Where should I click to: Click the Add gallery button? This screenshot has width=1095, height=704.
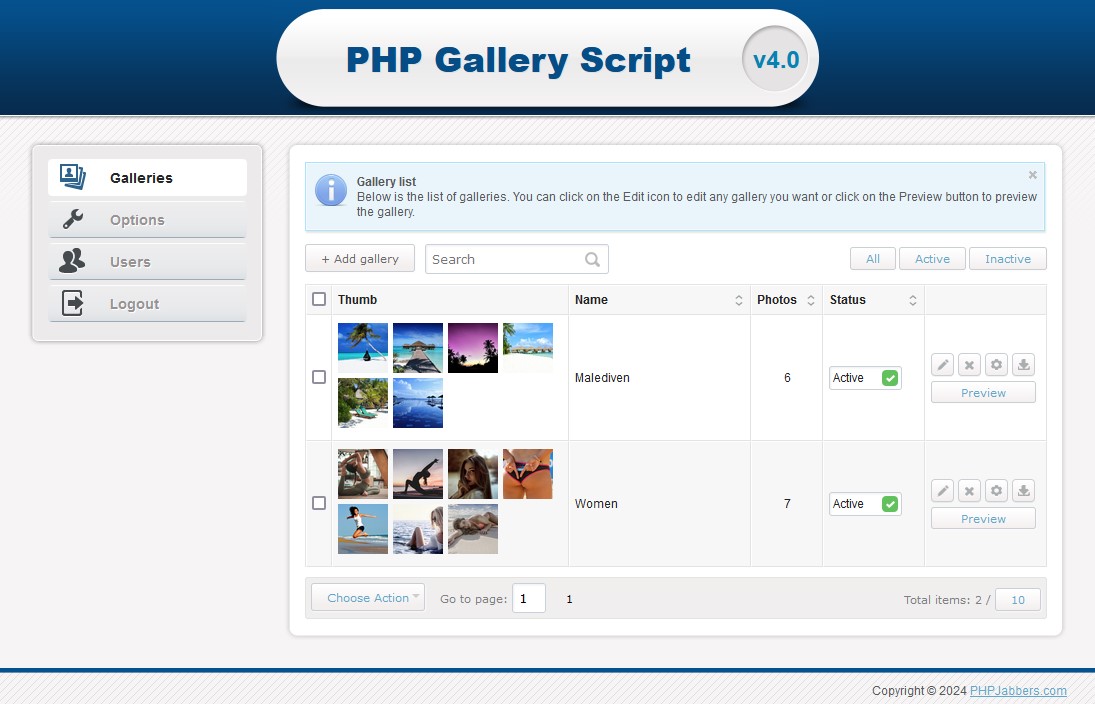360,259
